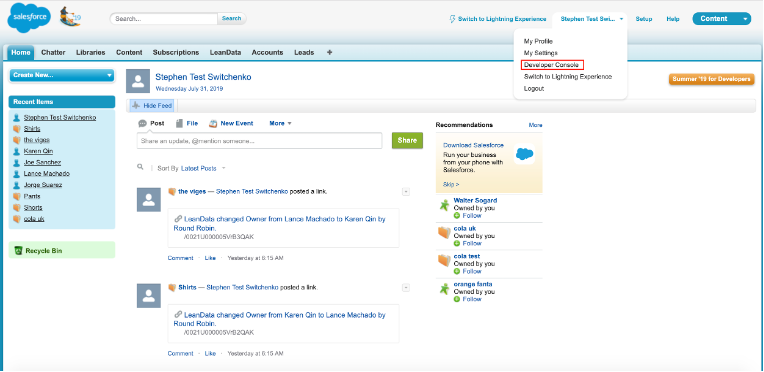Click the profile avatar beside Stephen Test Switchenko heading
Viewport: 764px width, 372px height.
(x=138, y=81)
